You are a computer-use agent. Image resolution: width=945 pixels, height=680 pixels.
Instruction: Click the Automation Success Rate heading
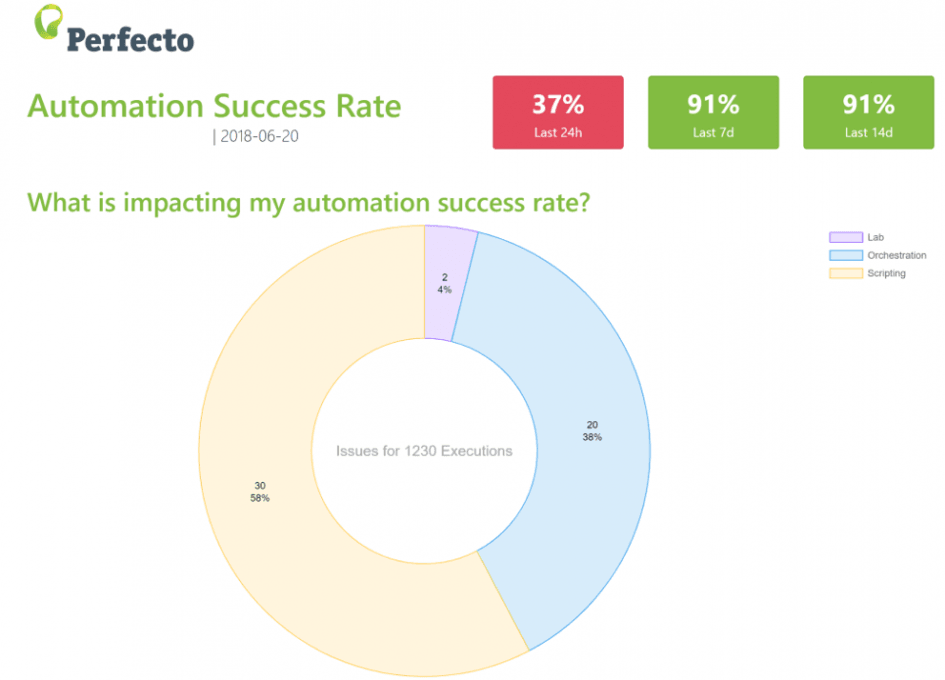pyautogui.click(x=214, y=106)
